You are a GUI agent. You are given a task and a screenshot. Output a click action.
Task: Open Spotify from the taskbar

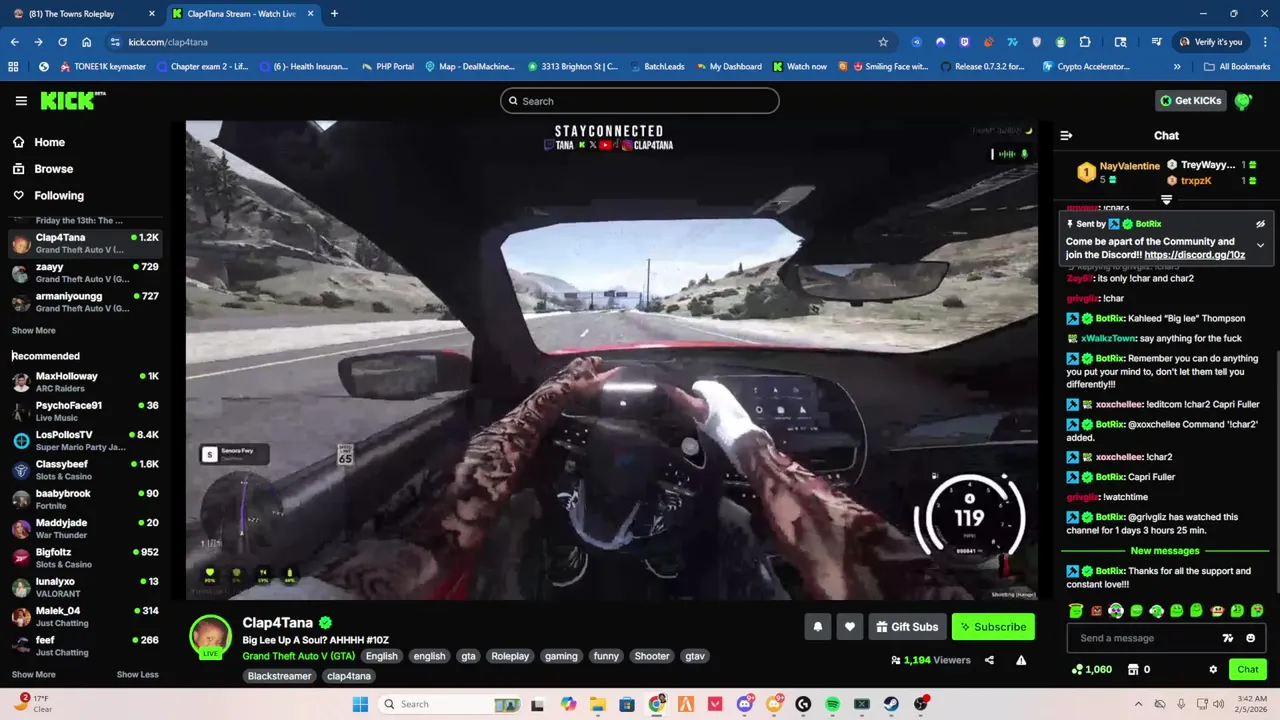click(x=833, y=704)
